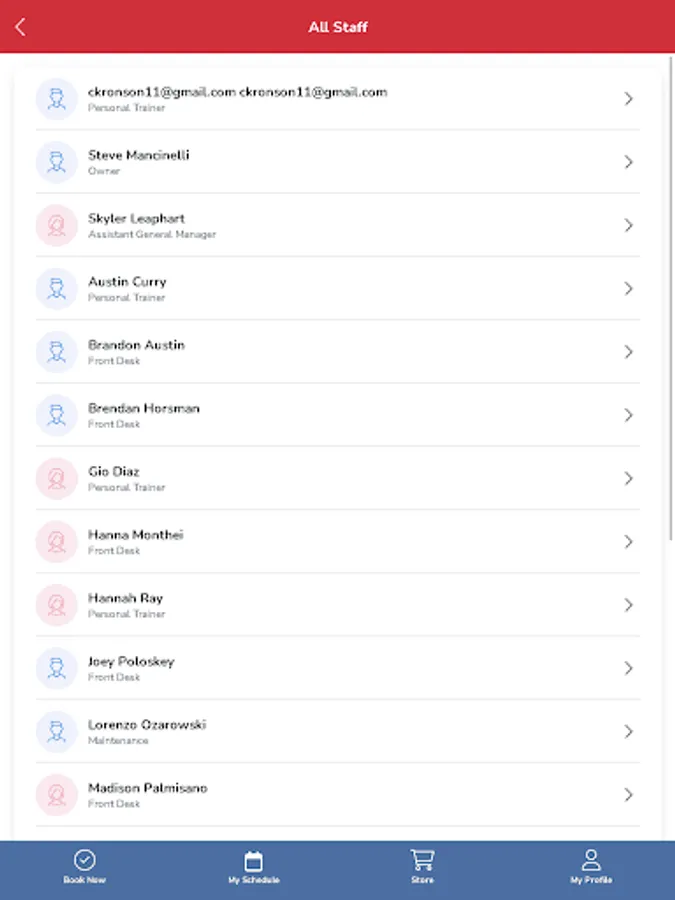Tap Skyler Leaphart's pink avatar icon

point(57,225)
